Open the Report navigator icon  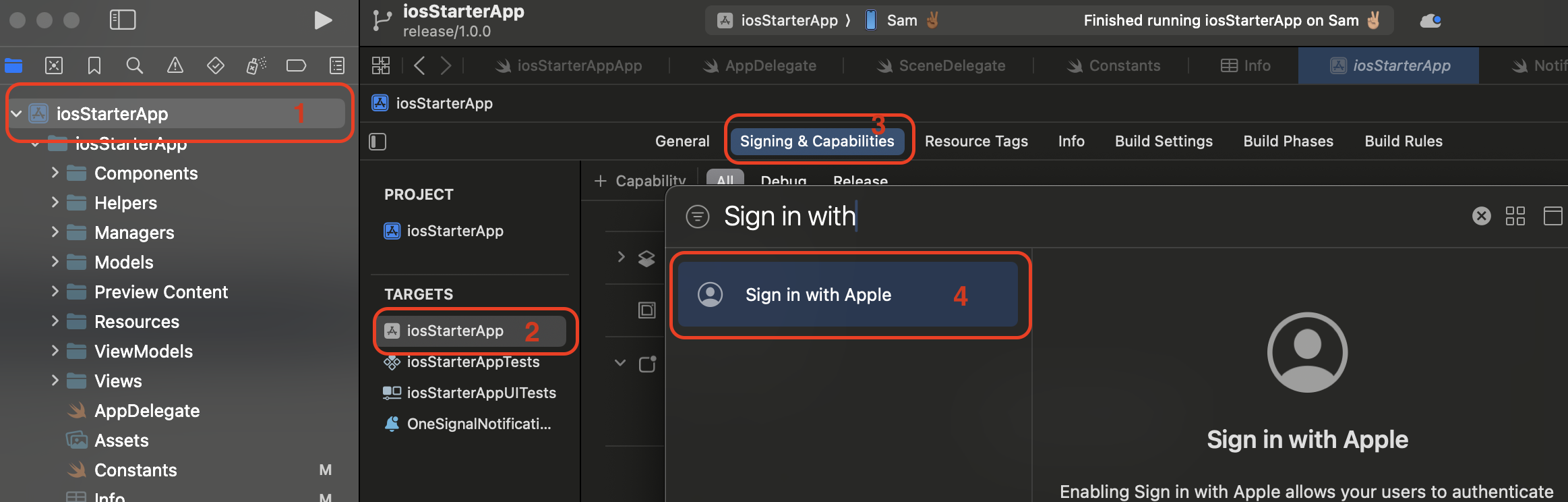337,65
